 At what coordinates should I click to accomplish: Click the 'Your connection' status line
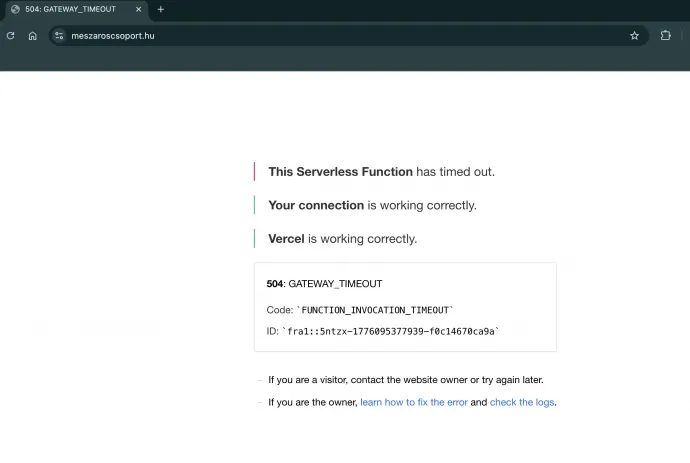372,205
